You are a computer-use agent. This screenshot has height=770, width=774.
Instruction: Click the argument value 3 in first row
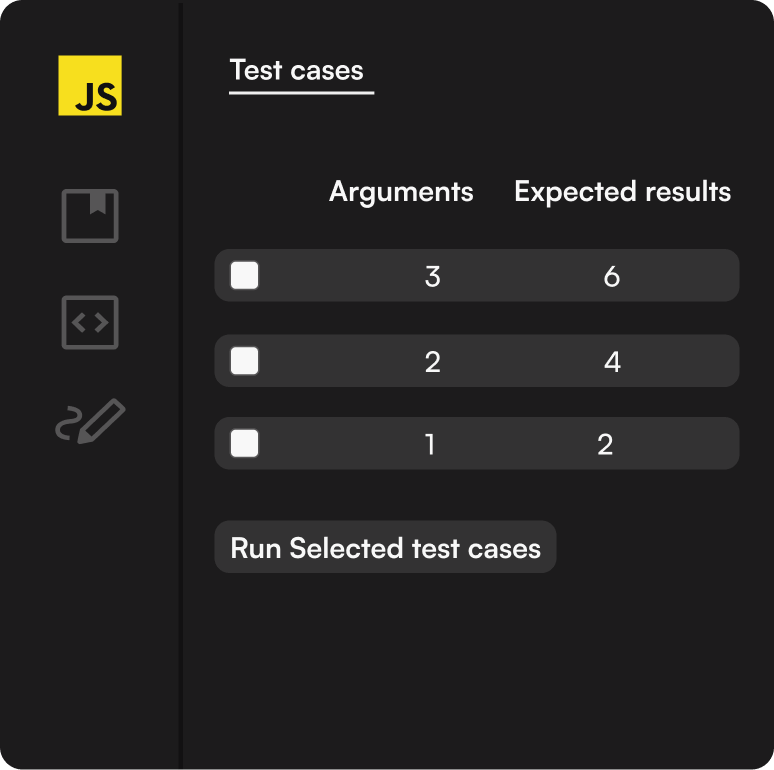click(432, 277)
